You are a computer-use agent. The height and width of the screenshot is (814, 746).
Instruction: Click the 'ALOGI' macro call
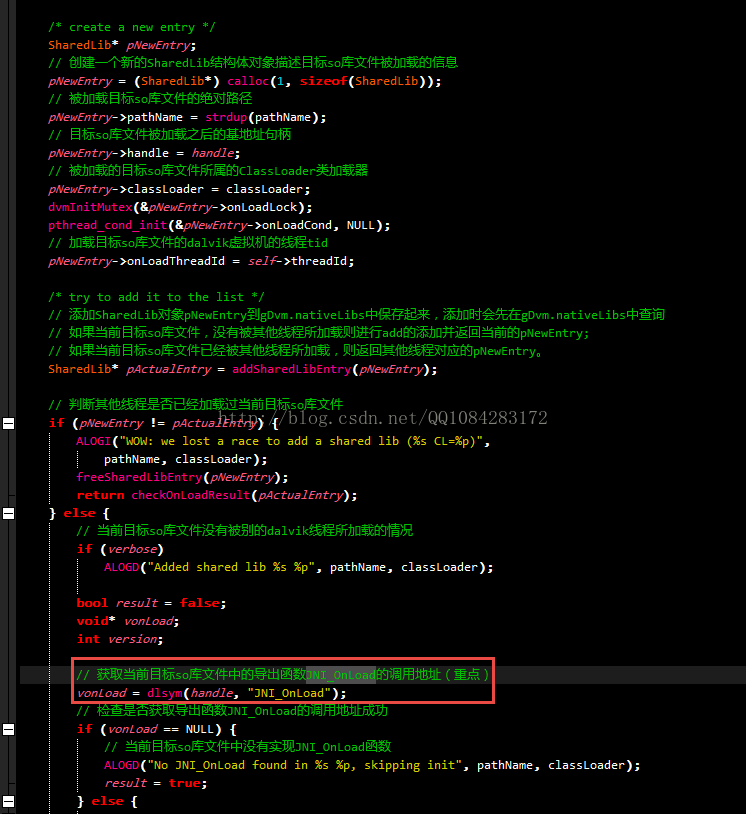[93, 441]
